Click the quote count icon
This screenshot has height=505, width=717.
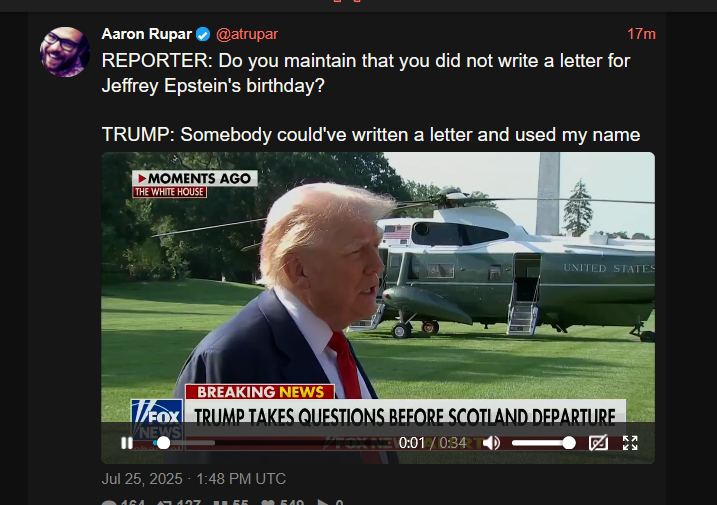click(x=220, y=502)
